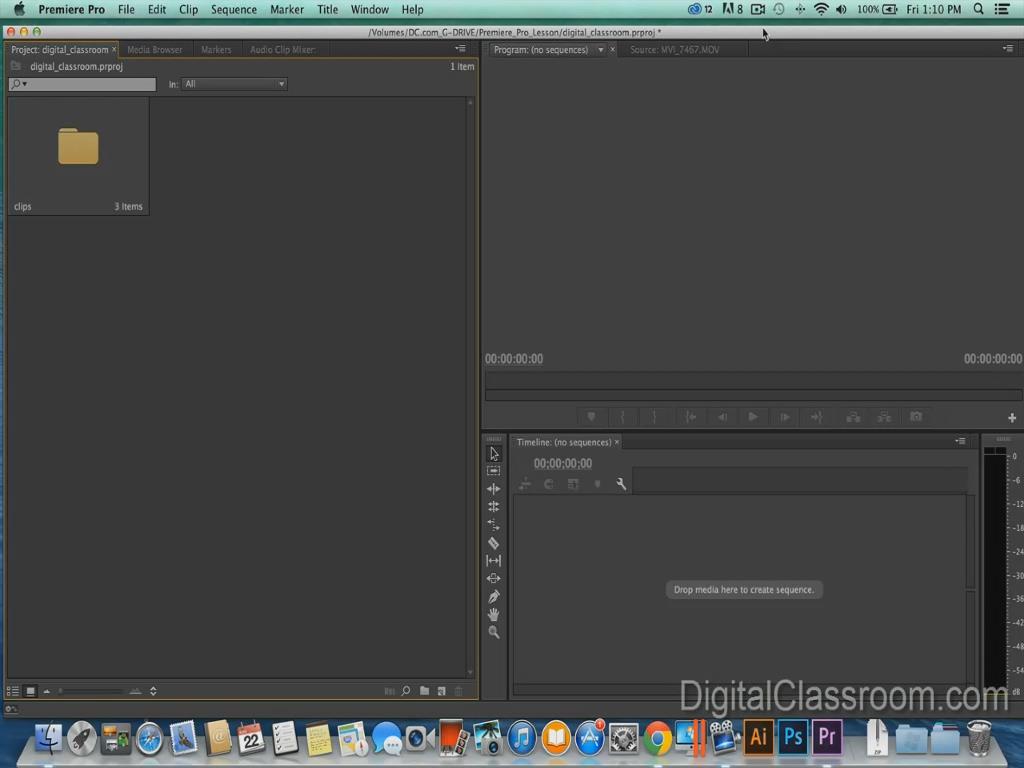Step back one frame in Program Monitor
The height and width of the screenshot is (768, 1024).
tap(722, 417)
